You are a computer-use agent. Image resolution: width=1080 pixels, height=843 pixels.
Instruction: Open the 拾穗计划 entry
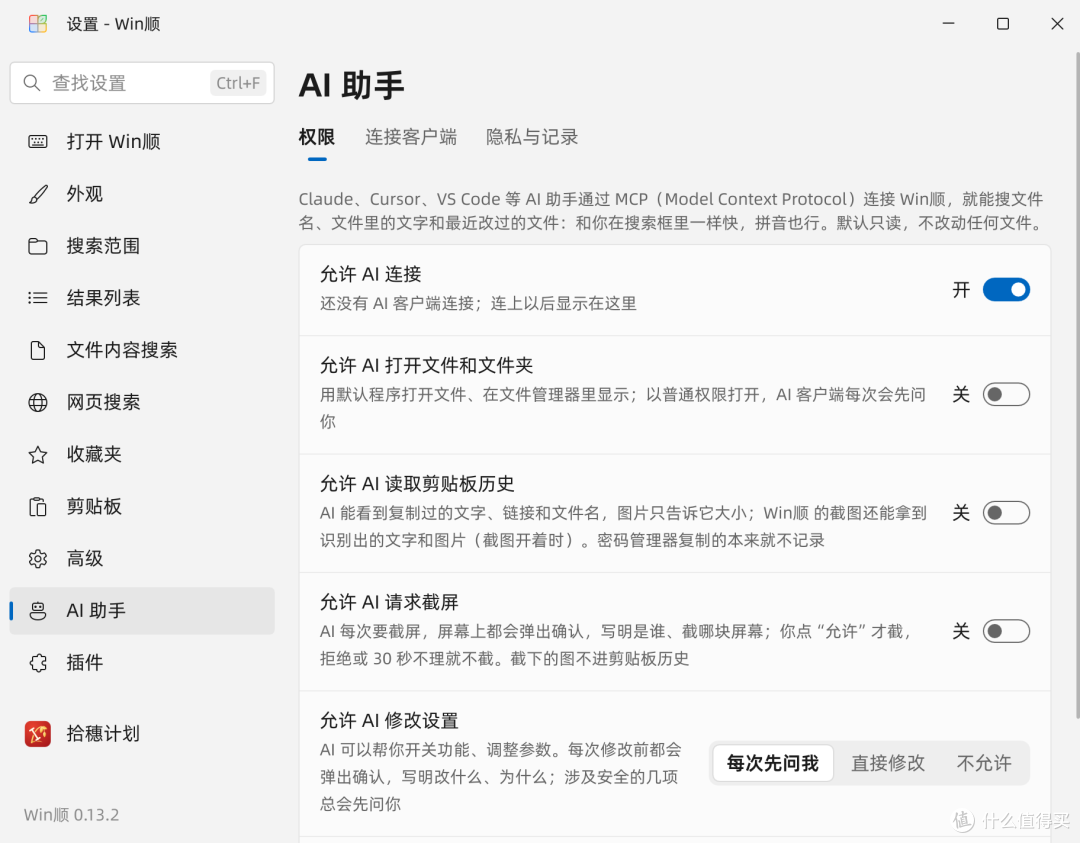click(142, 733)
